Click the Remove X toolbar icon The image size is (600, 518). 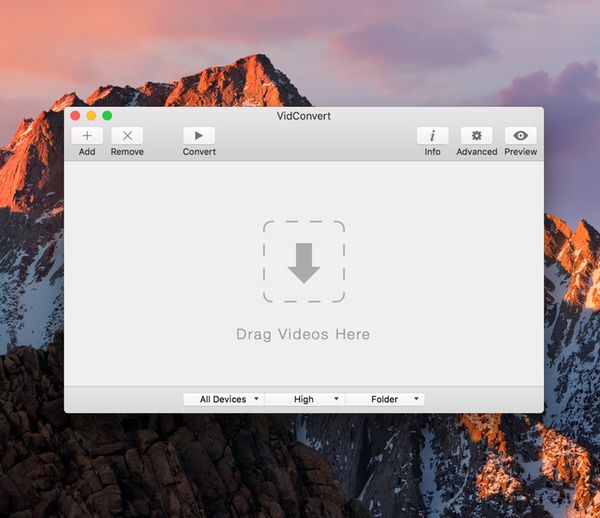(x=127, y=135)
